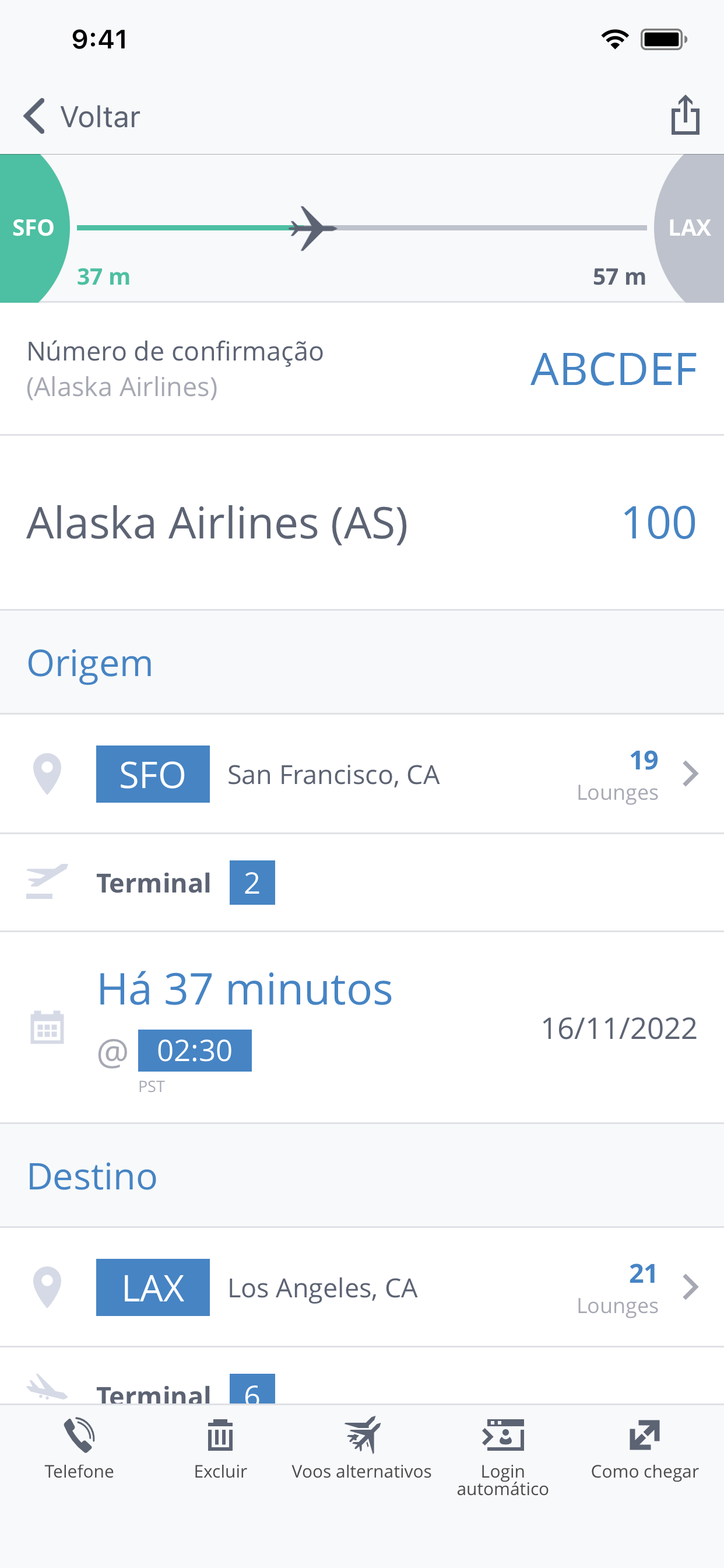Select the ABCDEF confirmation number
This screenshot has height=1568, width=724.
tap(613, 369)
